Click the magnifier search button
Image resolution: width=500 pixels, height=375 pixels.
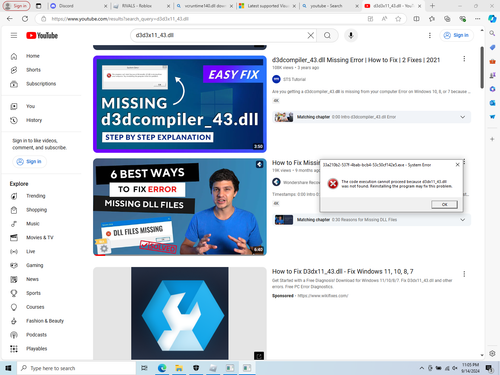click(327, 35)
